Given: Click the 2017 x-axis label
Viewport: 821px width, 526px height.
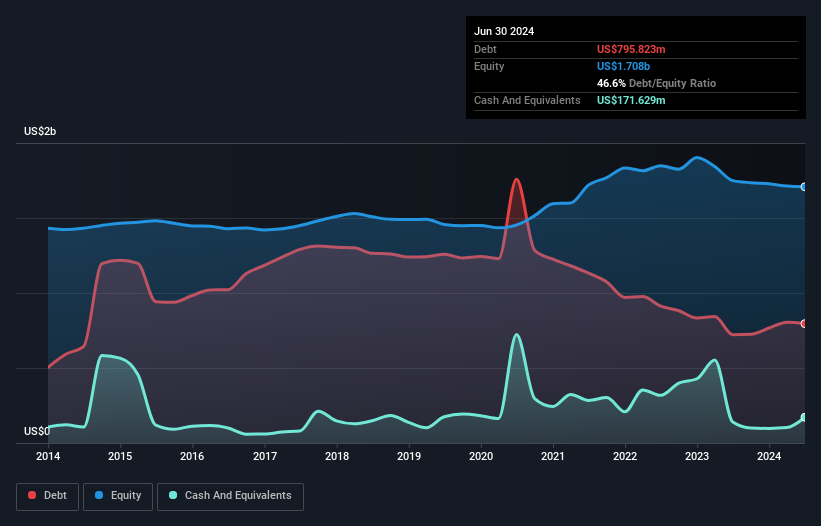Looking at the screenshot, I should coord(265,456).
